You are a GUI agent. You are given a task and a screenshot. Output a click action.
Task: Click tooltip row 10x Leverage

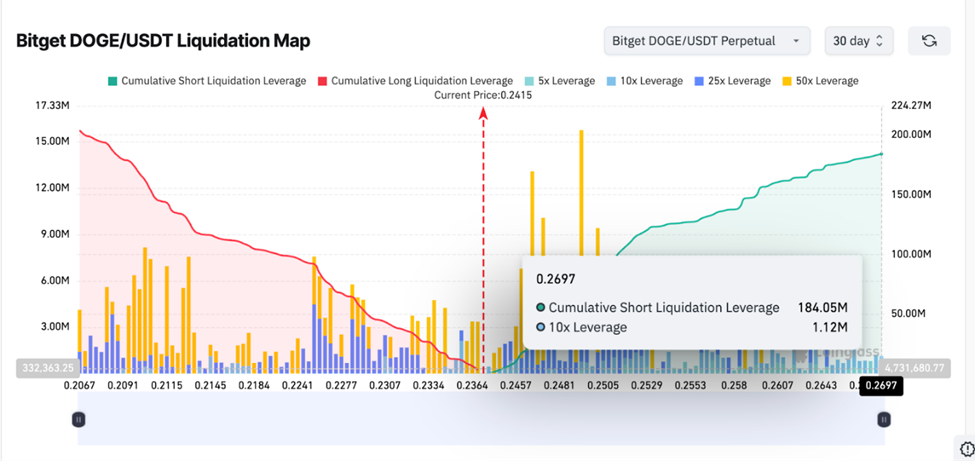[691, 327]
